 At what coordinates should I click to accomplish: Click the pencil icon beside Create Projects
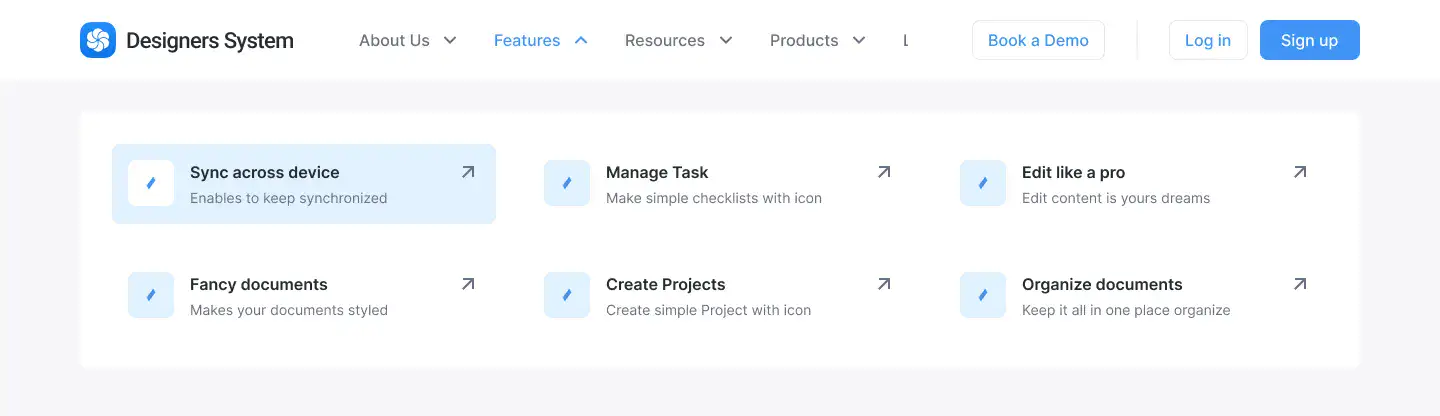tap(567, 295)
